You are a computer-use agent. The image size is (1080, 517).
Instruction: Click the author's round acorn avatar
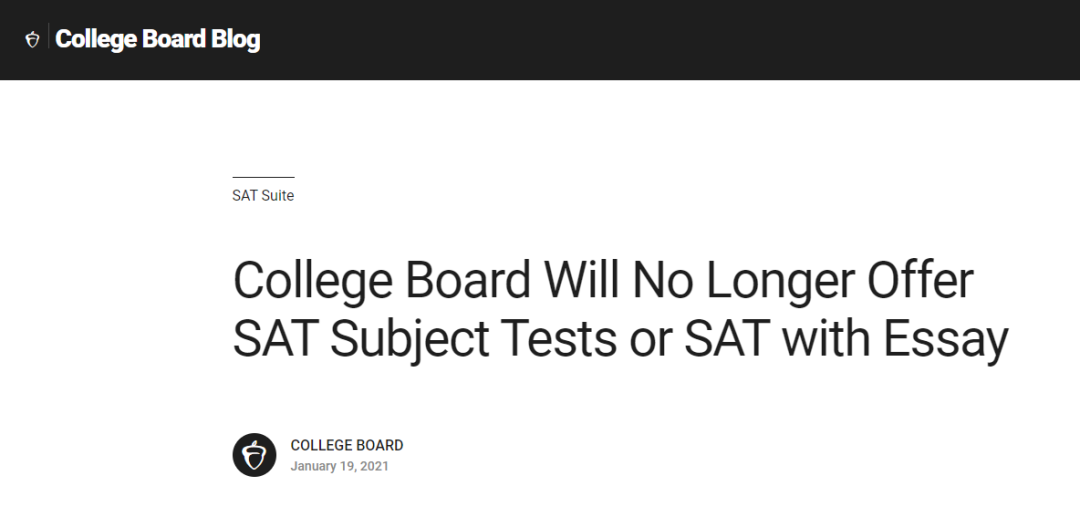pos(254,455)
